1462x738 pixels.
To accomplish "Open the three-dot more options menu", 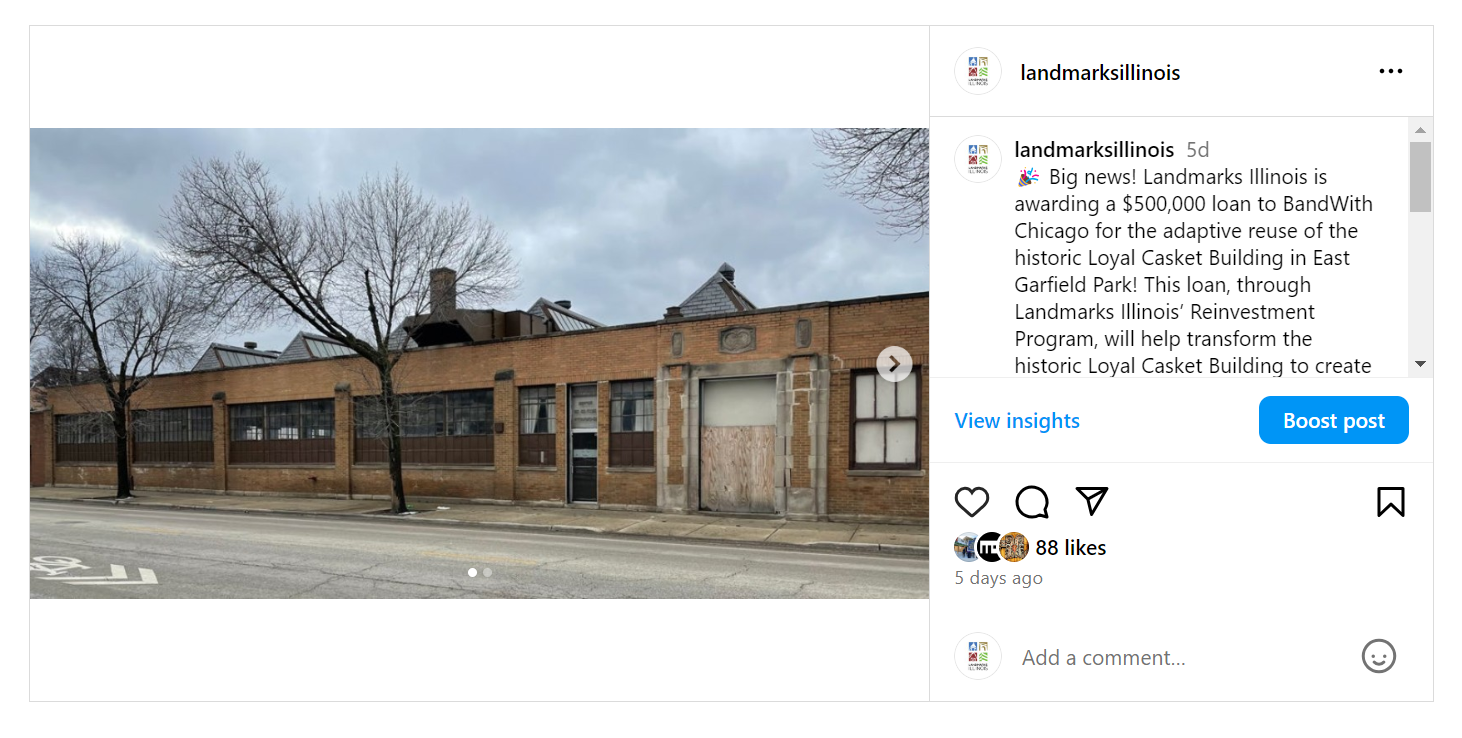I will pos(1390,71).
